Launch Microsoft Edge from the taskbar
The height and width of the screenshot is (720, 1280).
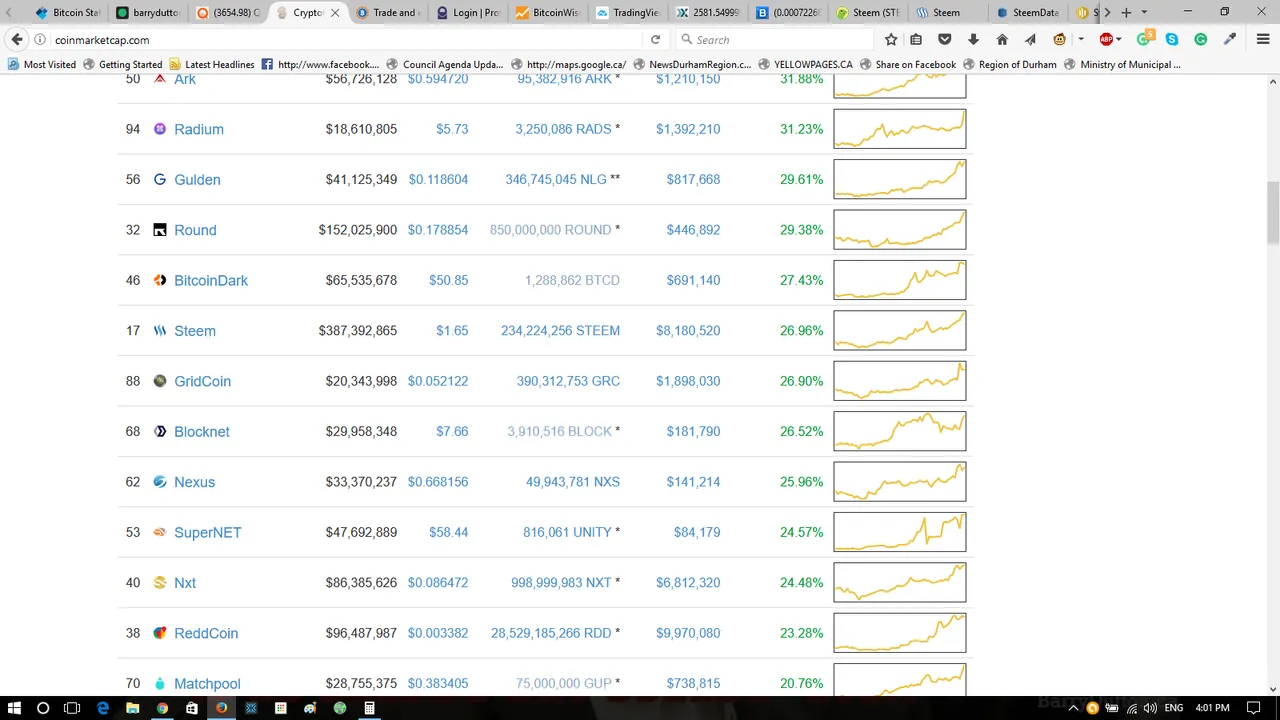[103, 708]
